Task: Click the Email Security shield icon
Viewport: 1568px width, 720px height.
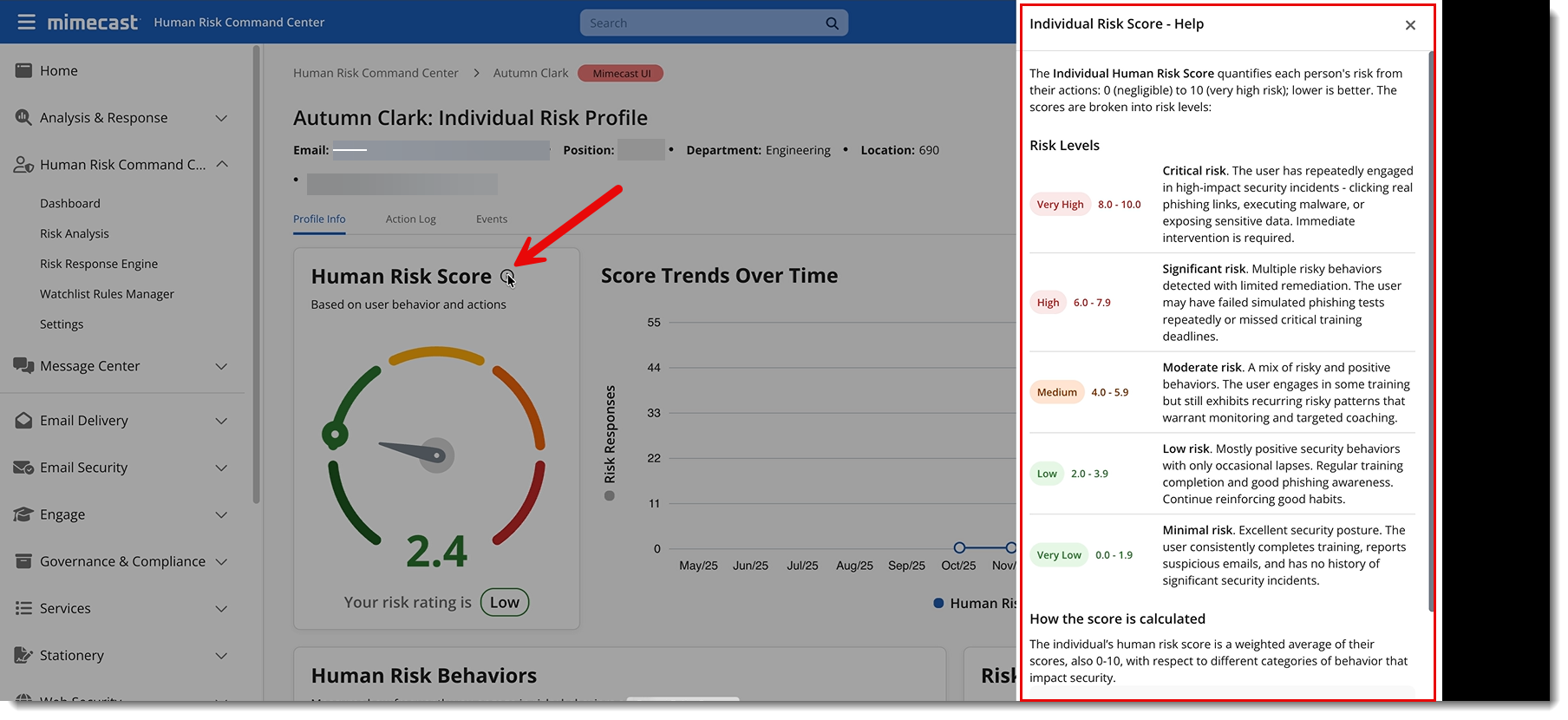Action: click(x=23, y=468)
